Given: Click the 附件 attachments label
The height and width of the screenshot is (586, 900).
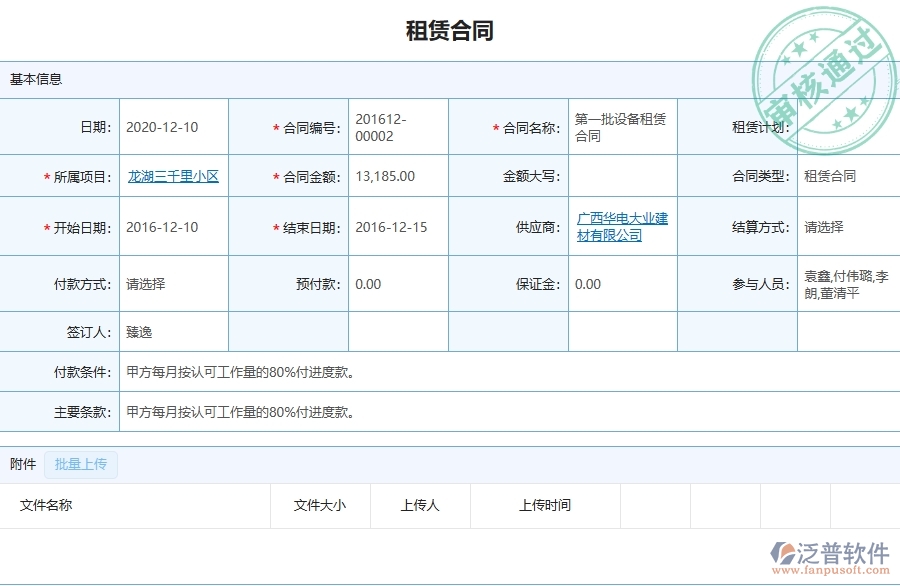Looking at the screenshot, I should [22, 464].
